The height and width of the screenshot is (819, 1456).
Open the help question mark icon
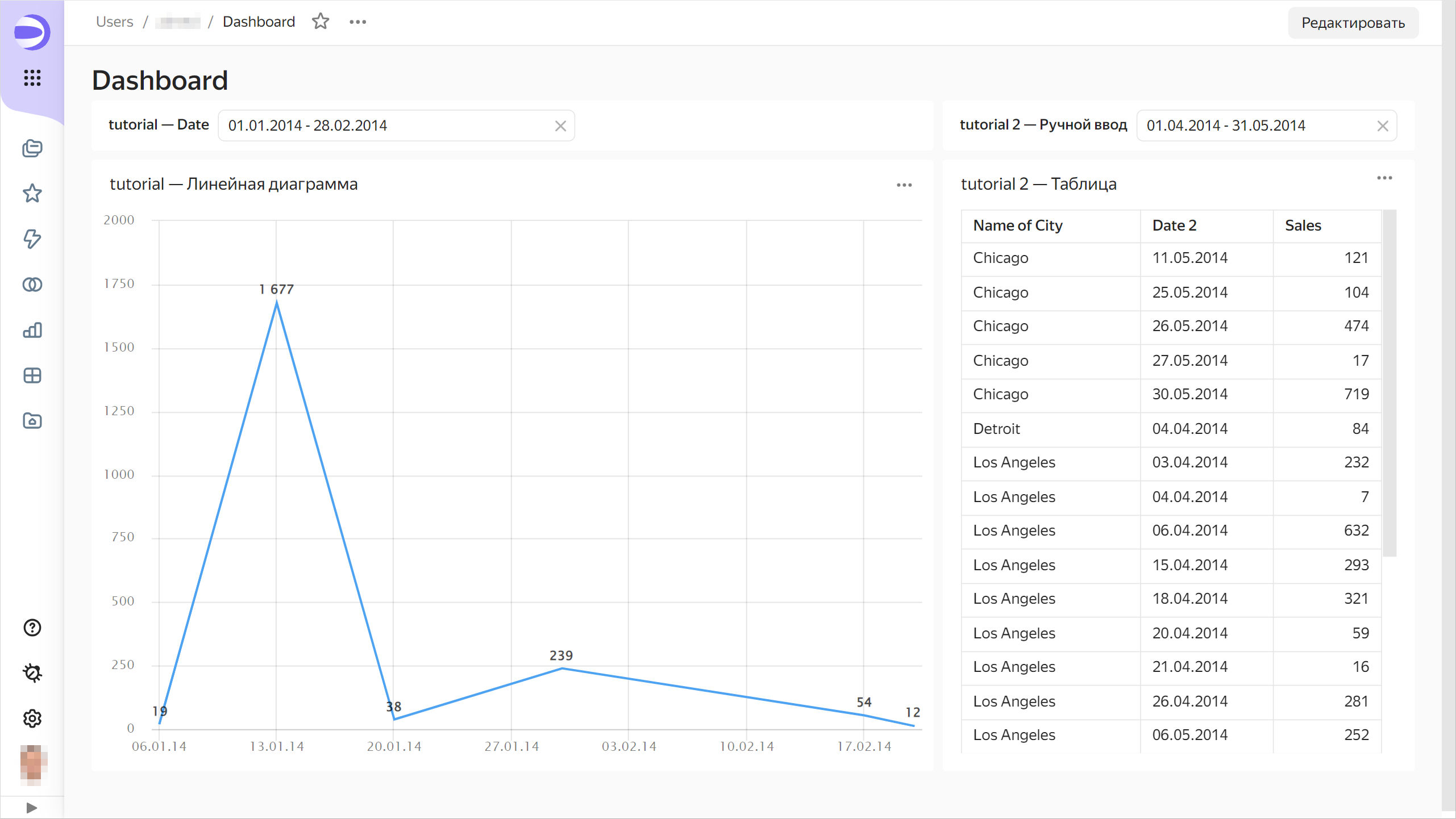pyautogui.click(x=32, y=628)
